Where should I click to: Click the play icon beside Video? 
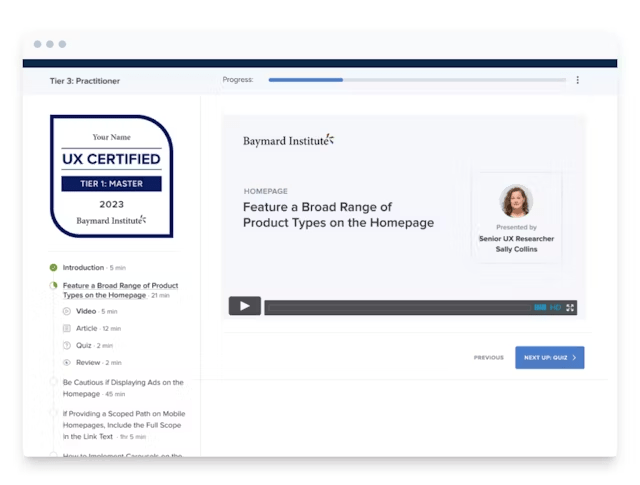coord(67,311)
